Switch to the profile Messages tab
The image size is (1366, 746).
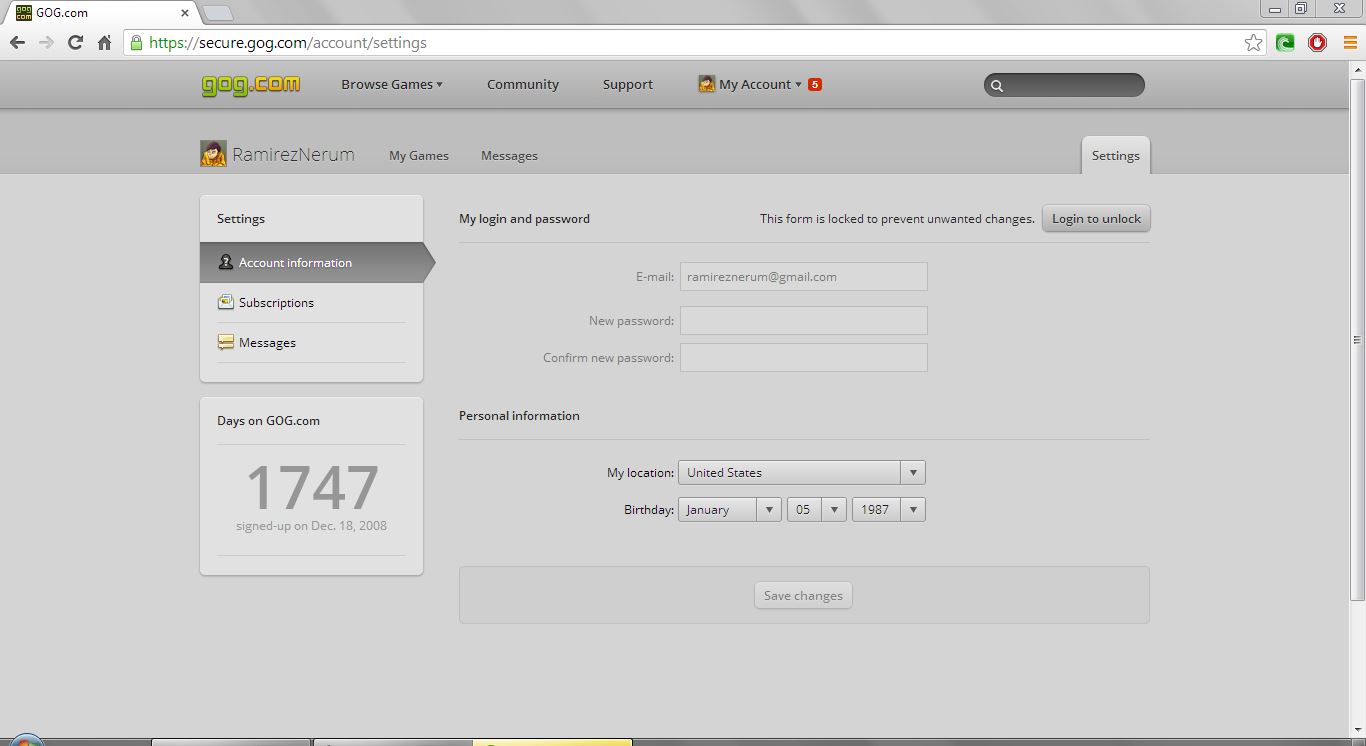(x=509, y=155)
